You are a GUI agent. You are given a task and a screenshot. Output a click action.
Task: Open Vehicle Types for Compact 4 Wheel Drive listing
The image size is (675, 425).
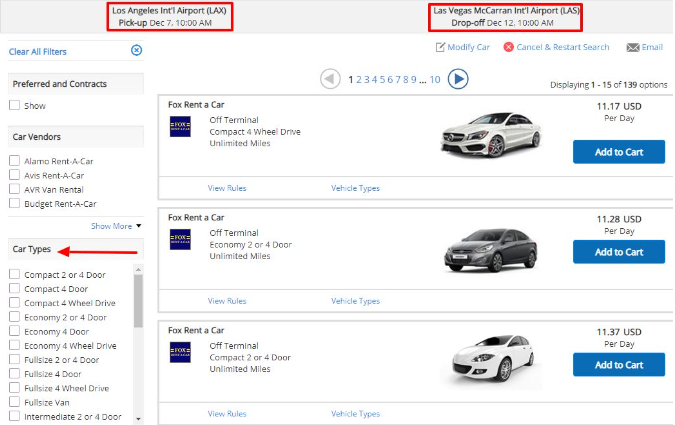pos(355,188)
